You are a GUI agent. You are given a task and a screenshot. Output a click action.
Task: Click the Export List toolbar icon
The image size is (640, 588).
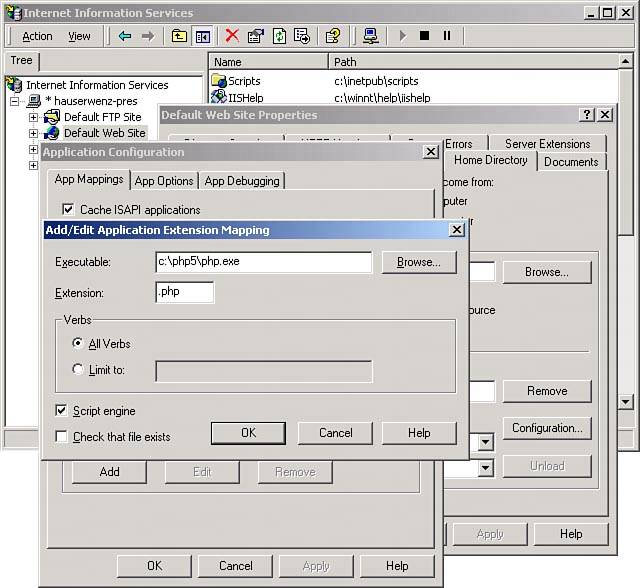pos(302,36)
